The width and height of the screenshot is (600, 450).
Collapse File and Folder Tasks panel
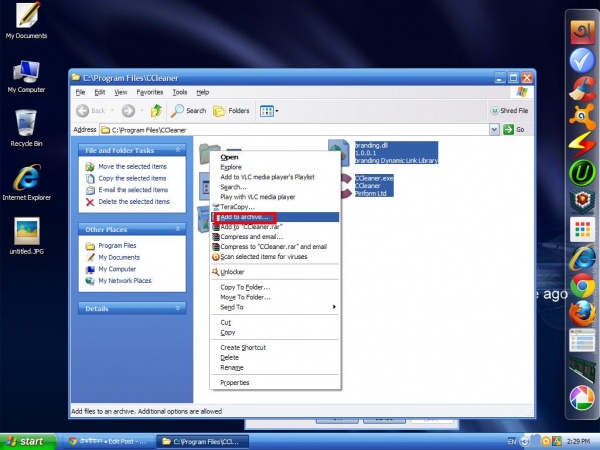click(x=178, y=150)
